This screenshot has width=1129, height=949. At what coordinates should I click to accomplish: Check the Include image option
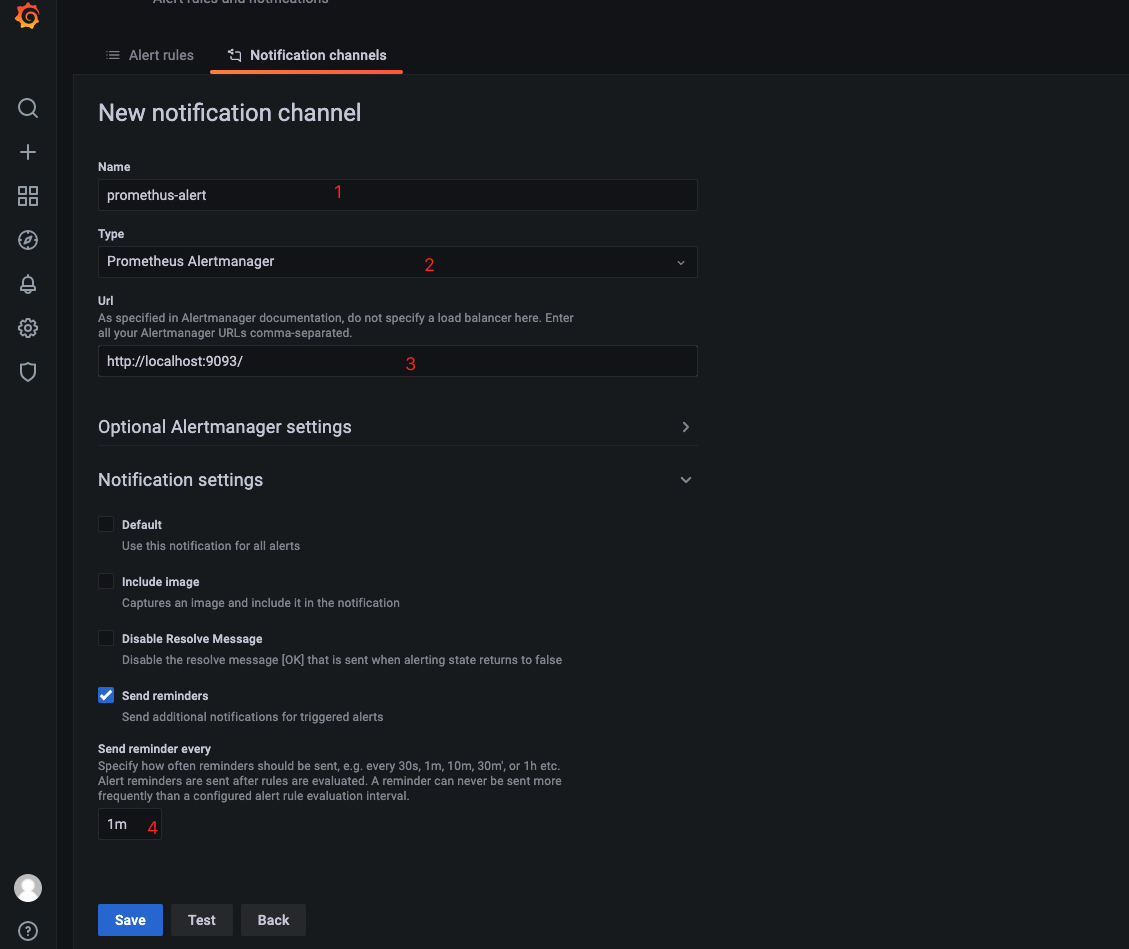106,581
